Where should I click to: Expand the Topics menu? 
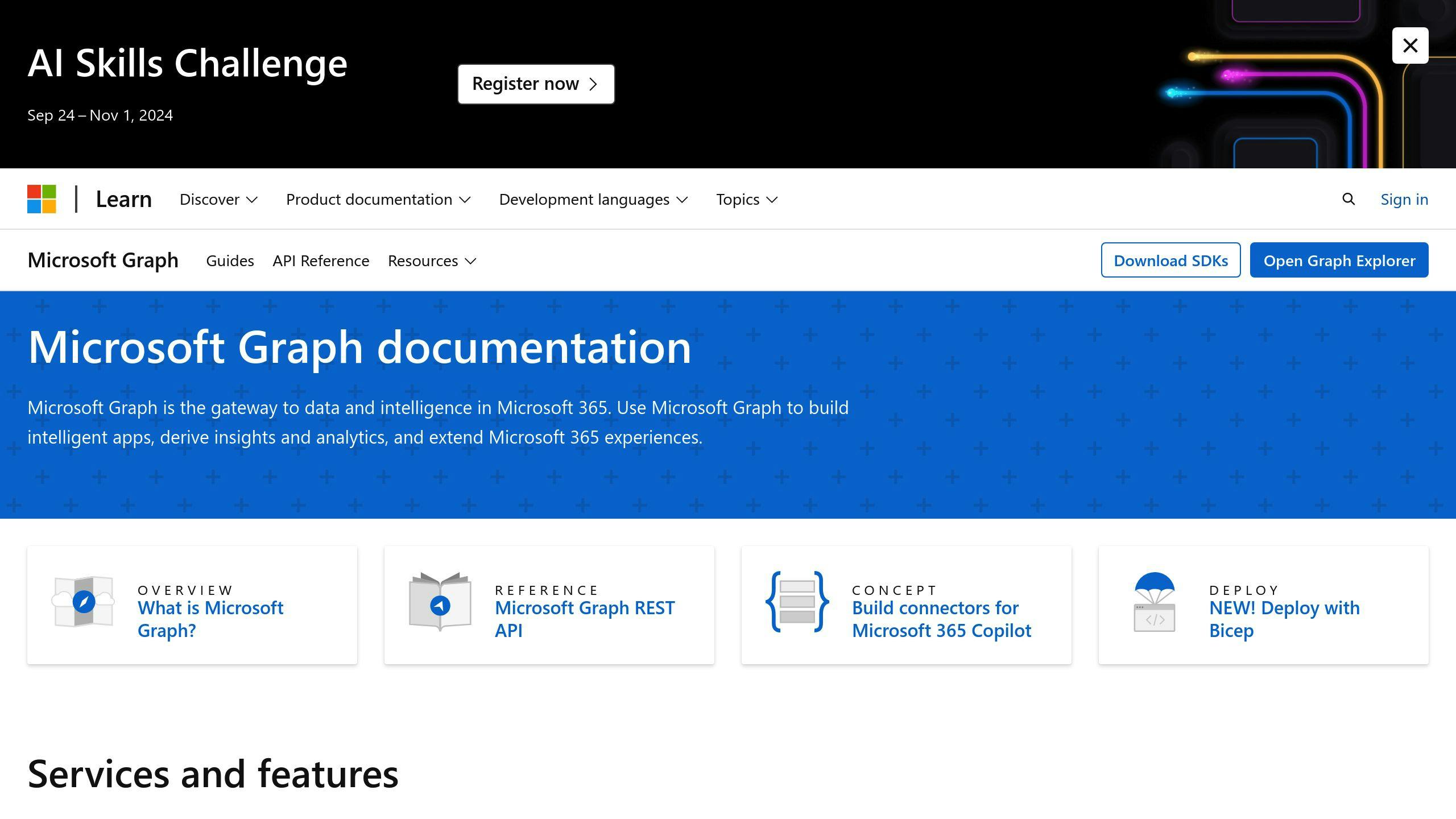(747, 199)
